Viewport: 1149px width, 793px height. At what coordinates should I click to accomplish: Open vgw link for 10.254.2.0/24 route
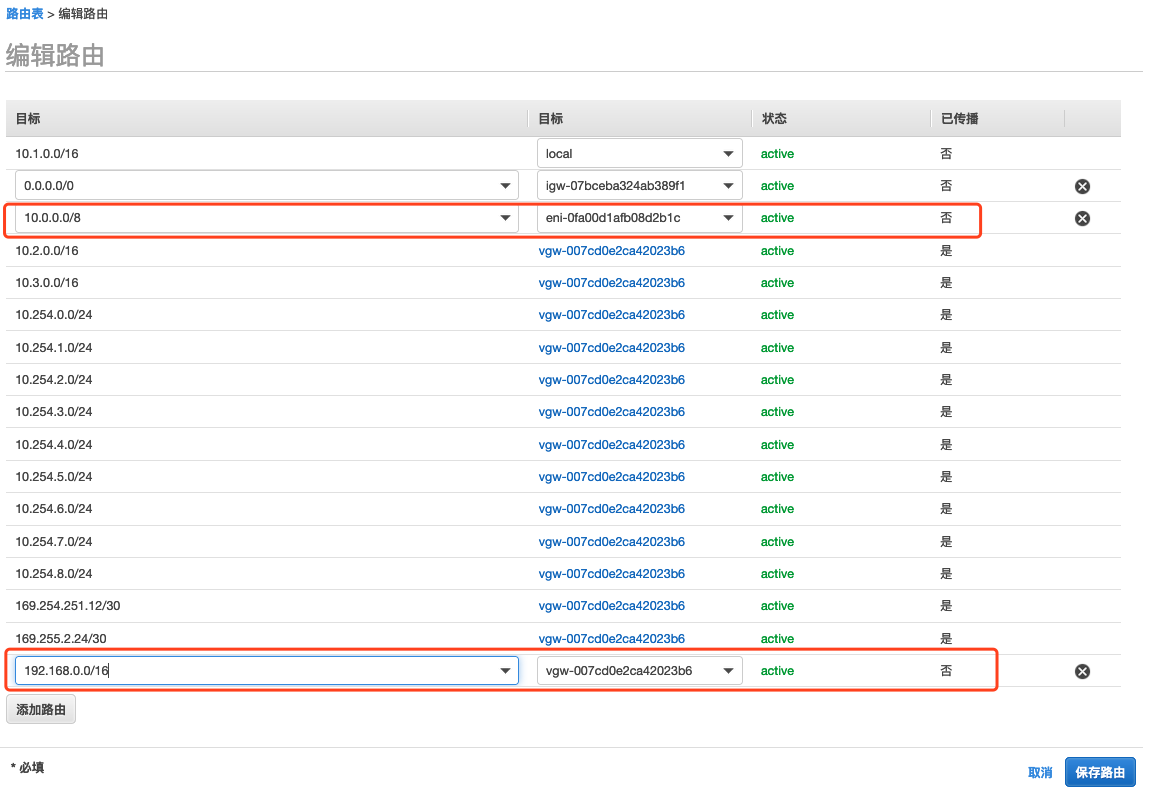click(x=611, y=380)
